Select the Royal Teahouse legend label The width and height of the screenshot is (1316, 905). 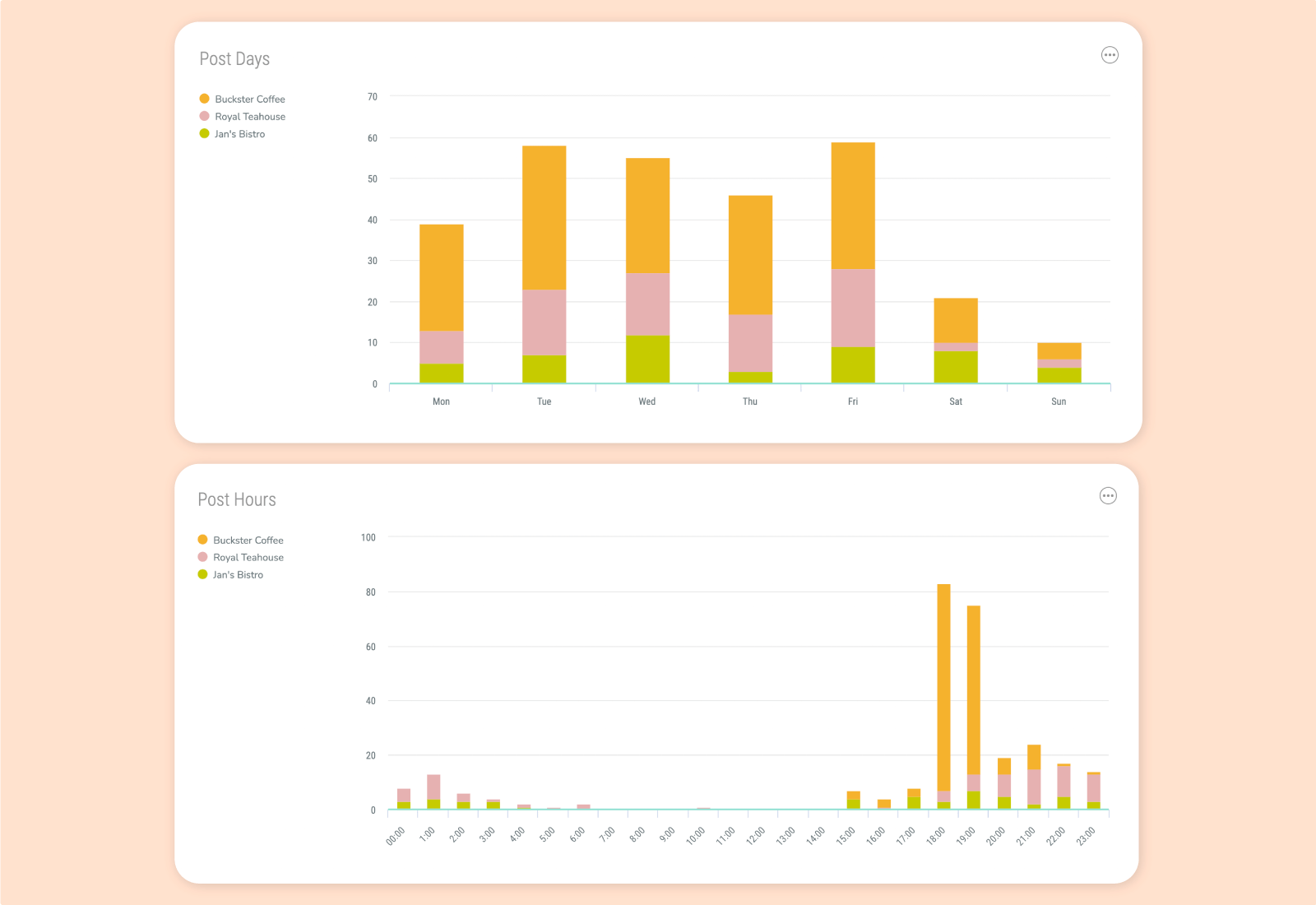coord(250,116)
